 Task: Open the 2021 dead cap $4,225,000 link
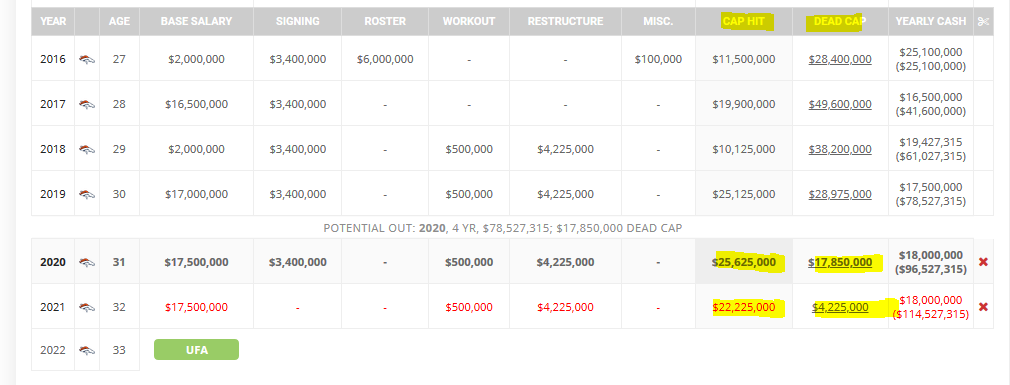tap(840, 307)
